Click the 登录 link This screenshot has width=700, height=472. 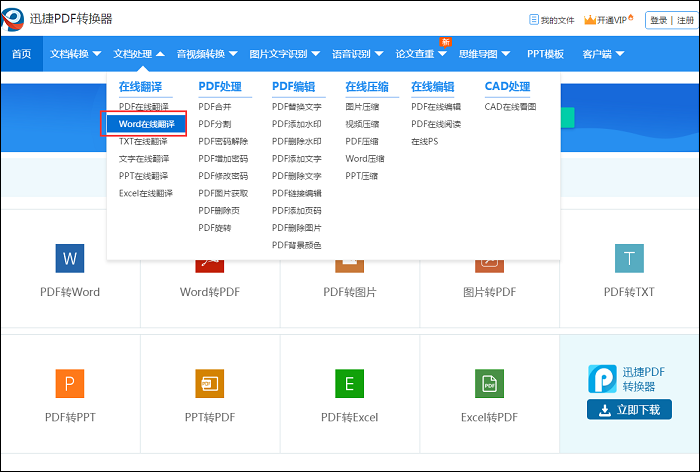(658, 20)
